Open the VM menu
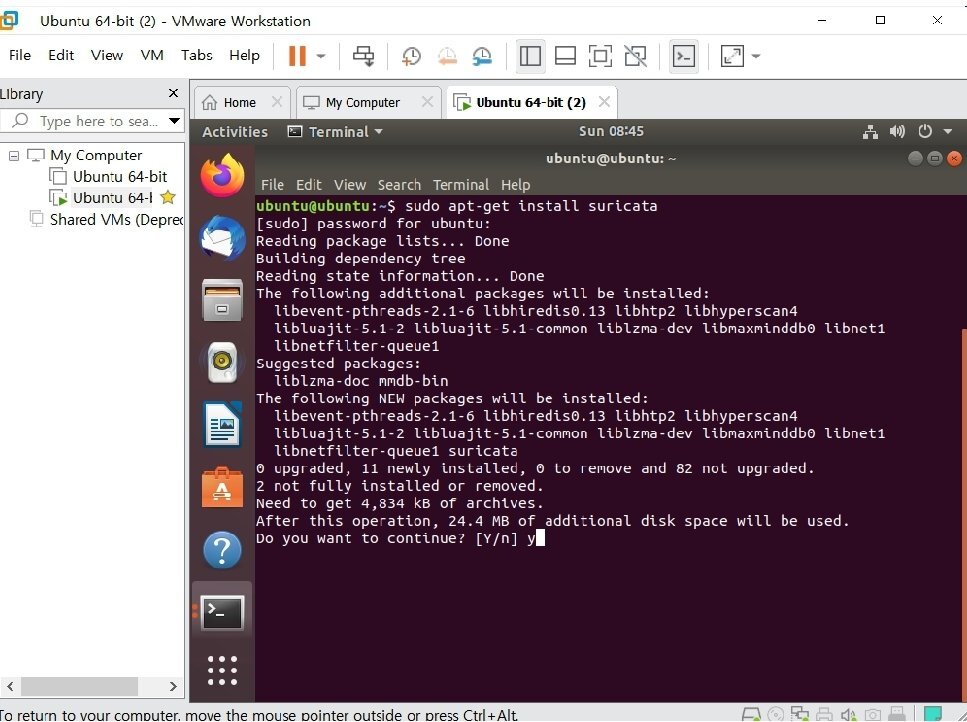The image size is (967, 722). pos(152,55)
